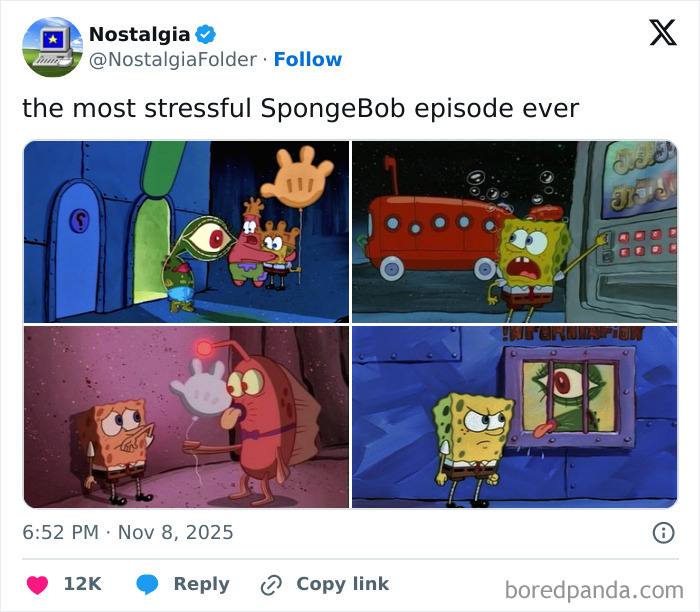The image size is (700, 612).
Task: Open the 12K likes count
Action: (83, 584)
